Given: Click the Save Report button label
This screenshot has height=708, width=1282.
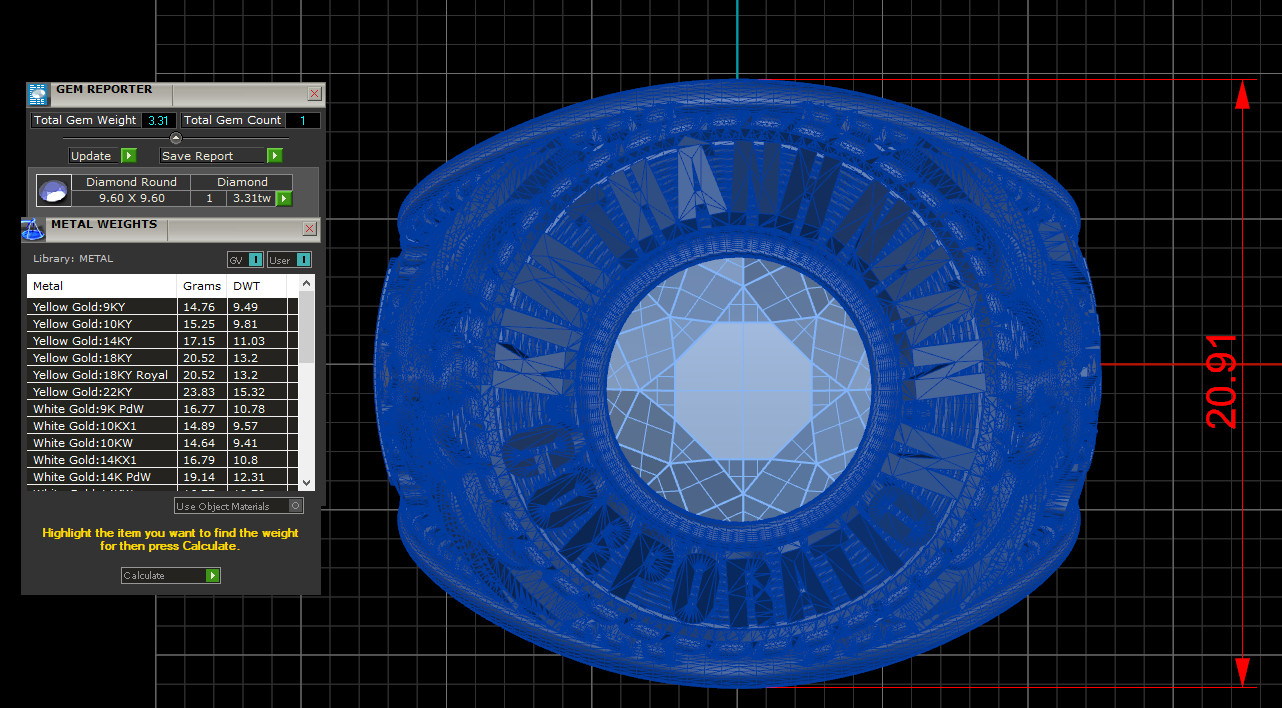Looking at the screenshot, I should [197, 156].
